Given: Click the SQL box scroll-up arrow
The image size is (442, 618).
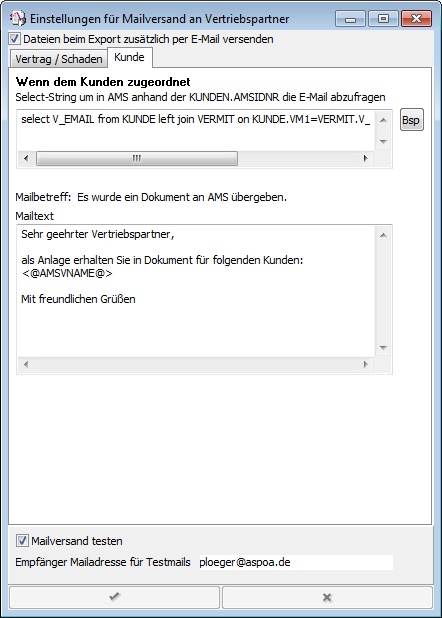Looking at the screenshot, I should pos(383,120).
